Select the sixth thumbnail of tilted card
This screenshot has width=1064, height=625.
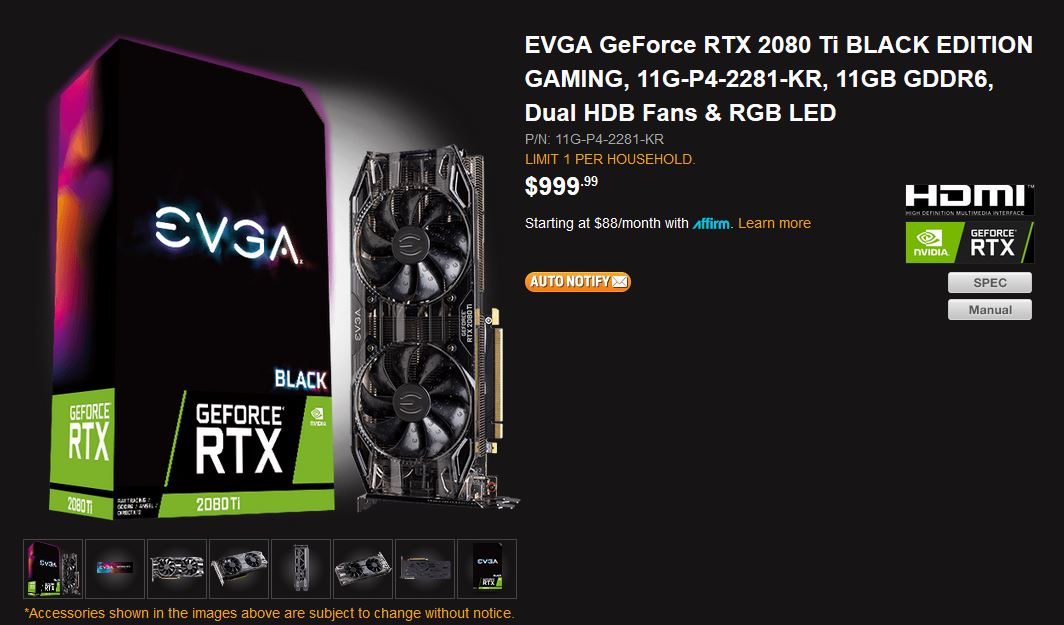[362, 569]
